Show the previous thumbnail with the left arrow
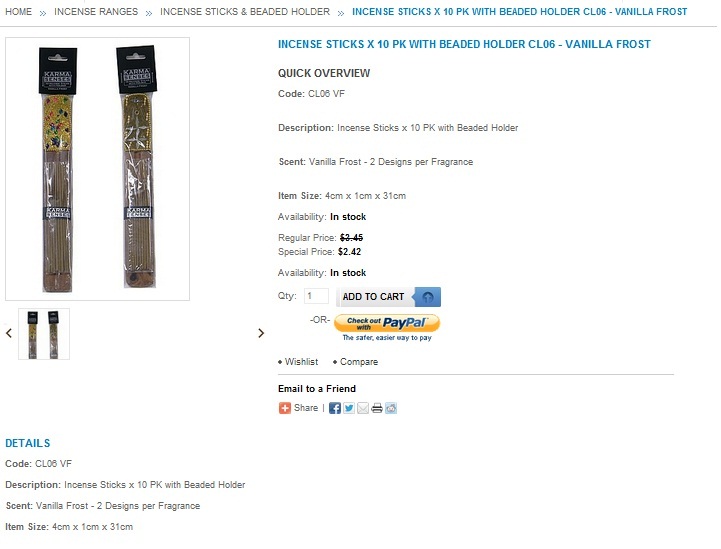Screen dimensions: 721x549 (9, 333)
